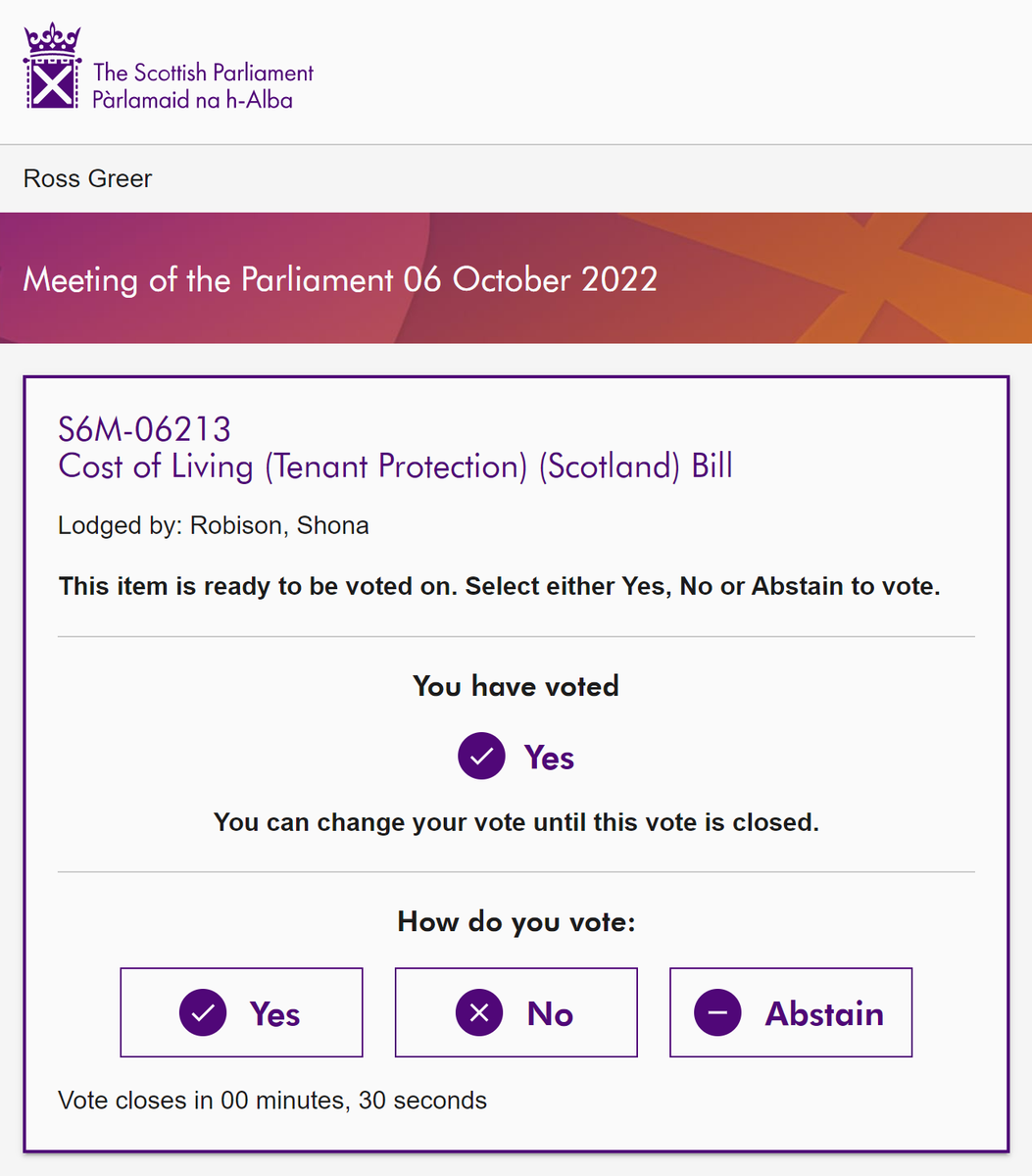
Task: Click motion number S6M-06213
Action: click(x=145, y=429)
